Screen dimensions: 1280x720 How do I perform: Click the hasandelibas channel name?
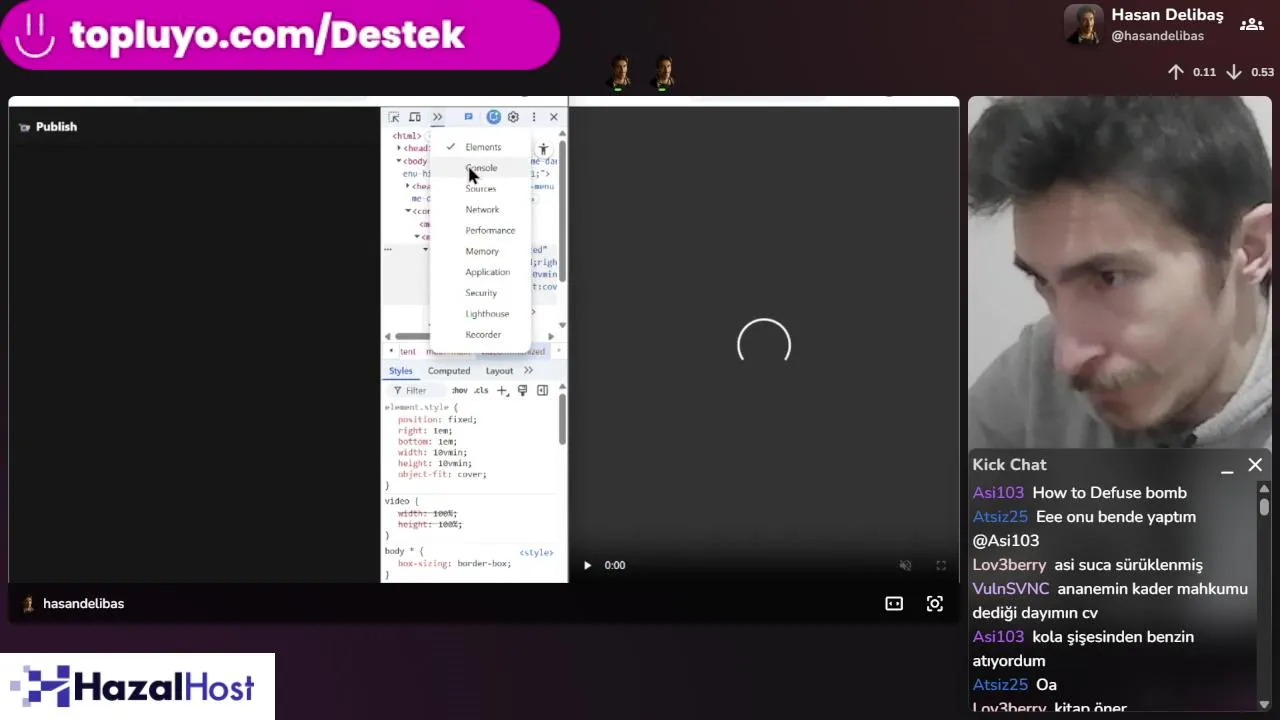pyautogui.click(x=83, y=604)
